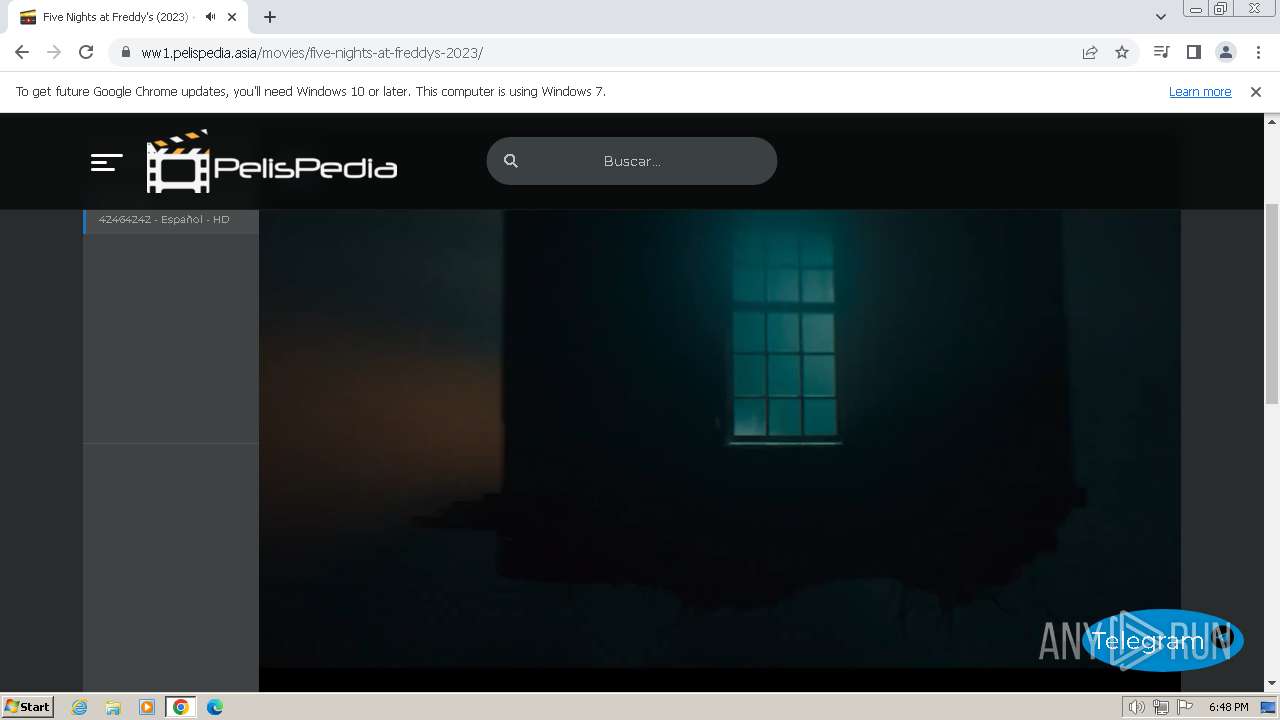Mute the tab audio icon
The image size is (1280, 720).
[x=210, y=17]
